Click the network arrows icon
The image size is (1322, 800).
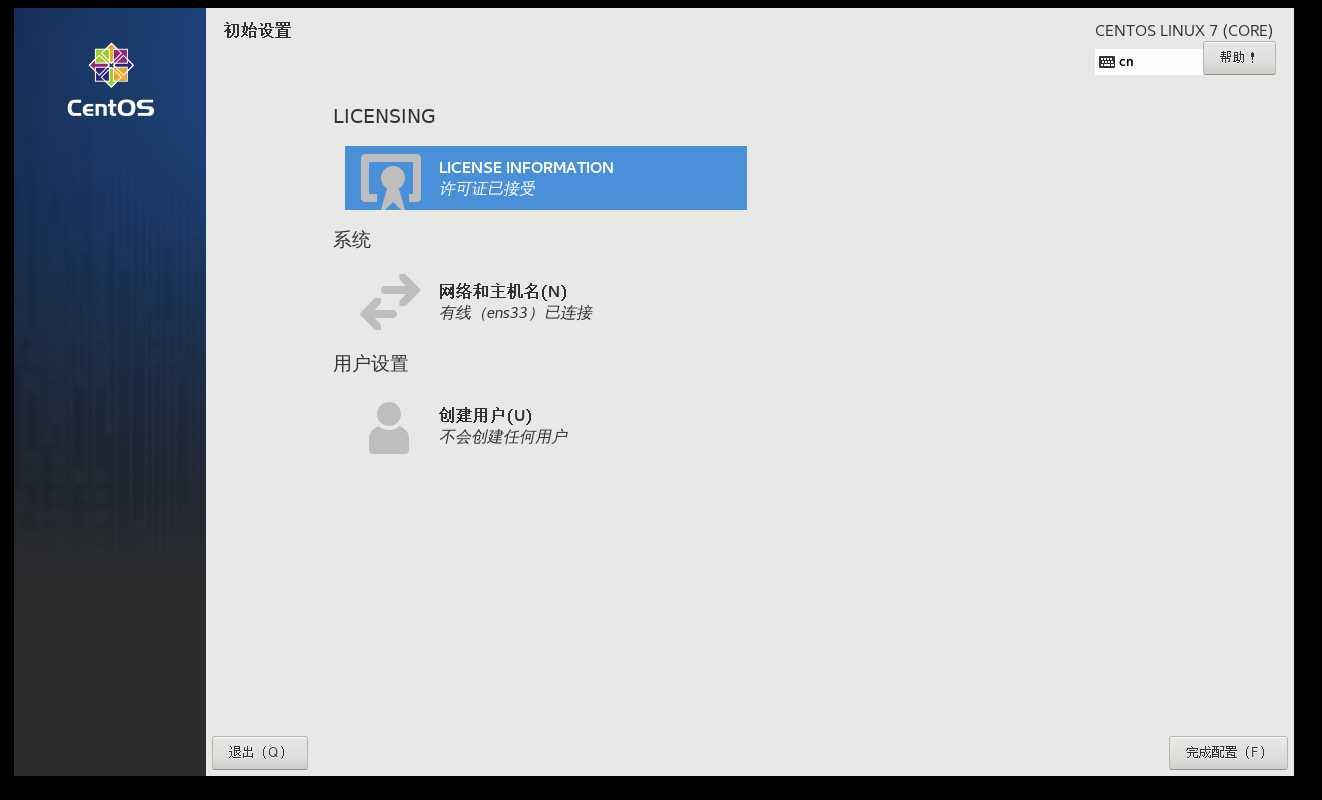tap(390, 302)
